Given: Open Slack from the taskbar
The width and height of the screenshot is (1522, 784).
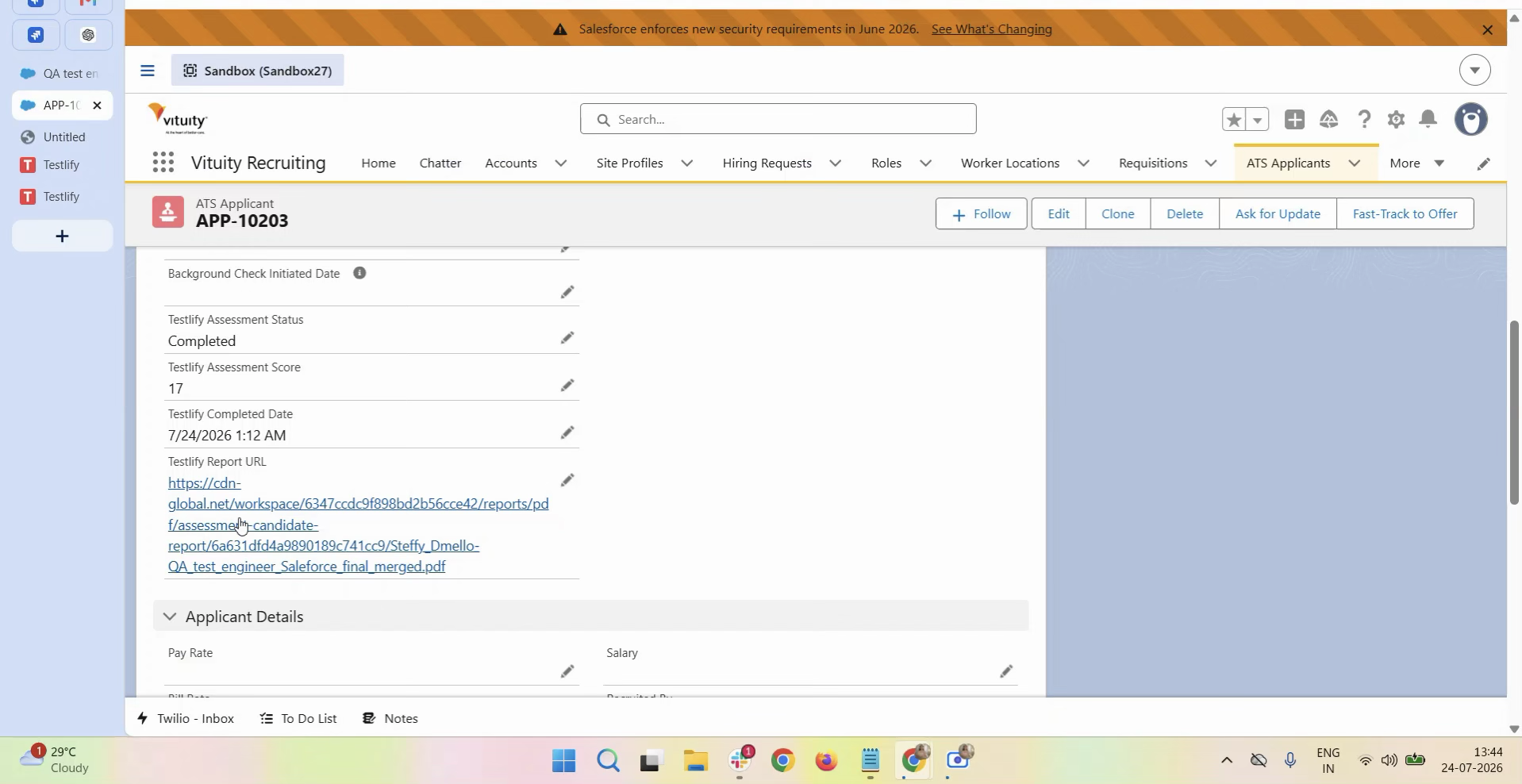Looking at the screenshot, I should pyautogui.click(x=740, y=761).
